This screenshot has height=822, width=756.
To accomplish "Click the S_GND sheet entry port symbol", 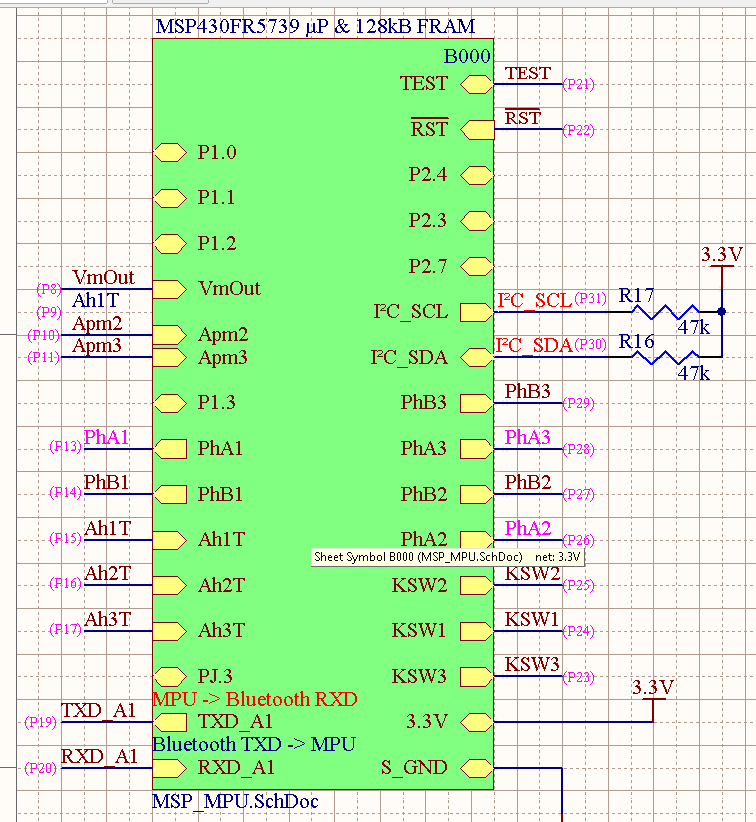I will click(477, 767).
